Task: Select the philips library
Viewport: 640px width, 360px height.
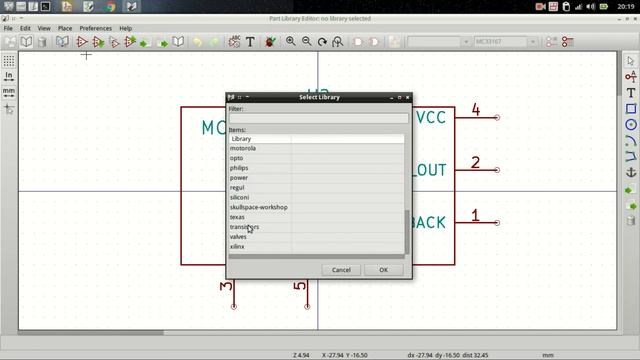Action: pos(316,168)
